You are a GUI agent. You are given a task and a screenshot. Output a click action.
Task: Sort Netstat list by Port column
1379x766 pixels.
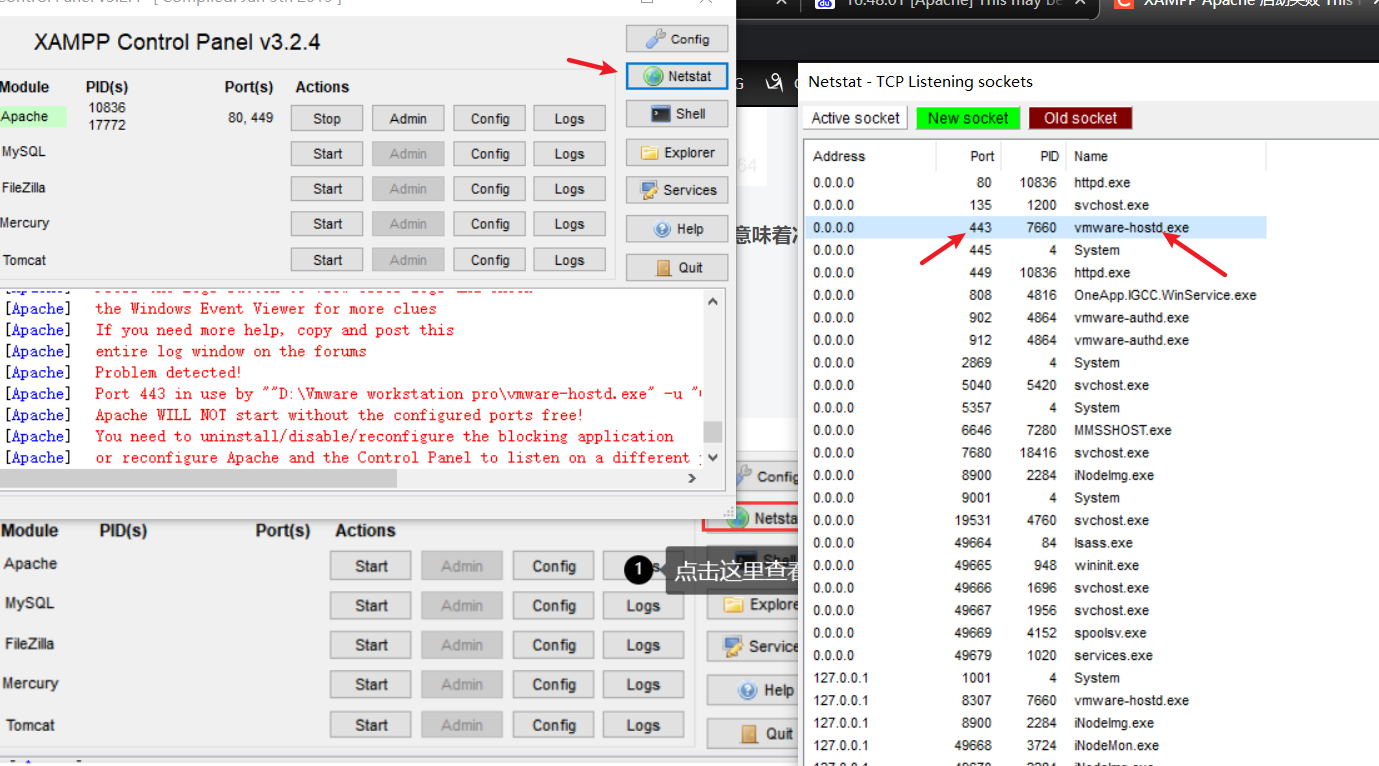969,156
